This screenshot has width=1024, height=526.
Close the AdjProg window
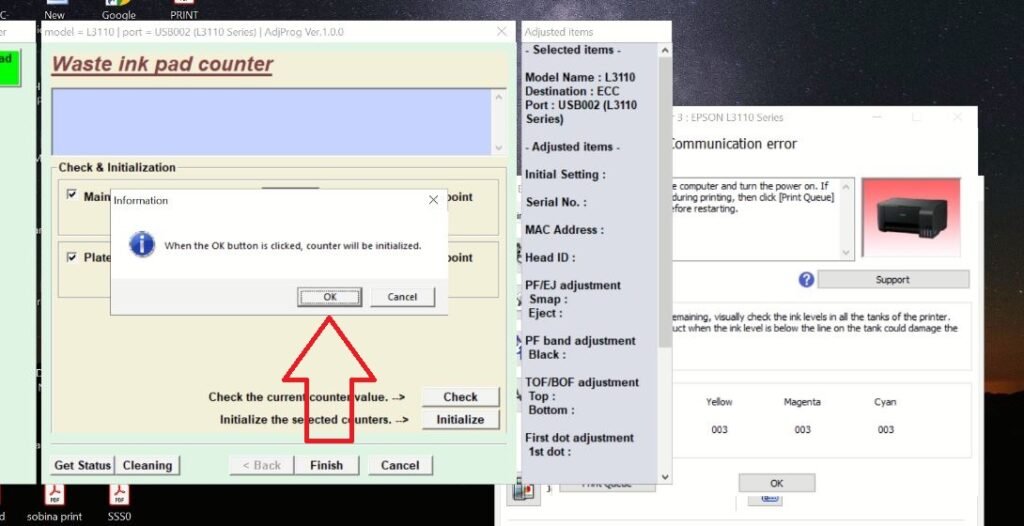coord(502,31)
